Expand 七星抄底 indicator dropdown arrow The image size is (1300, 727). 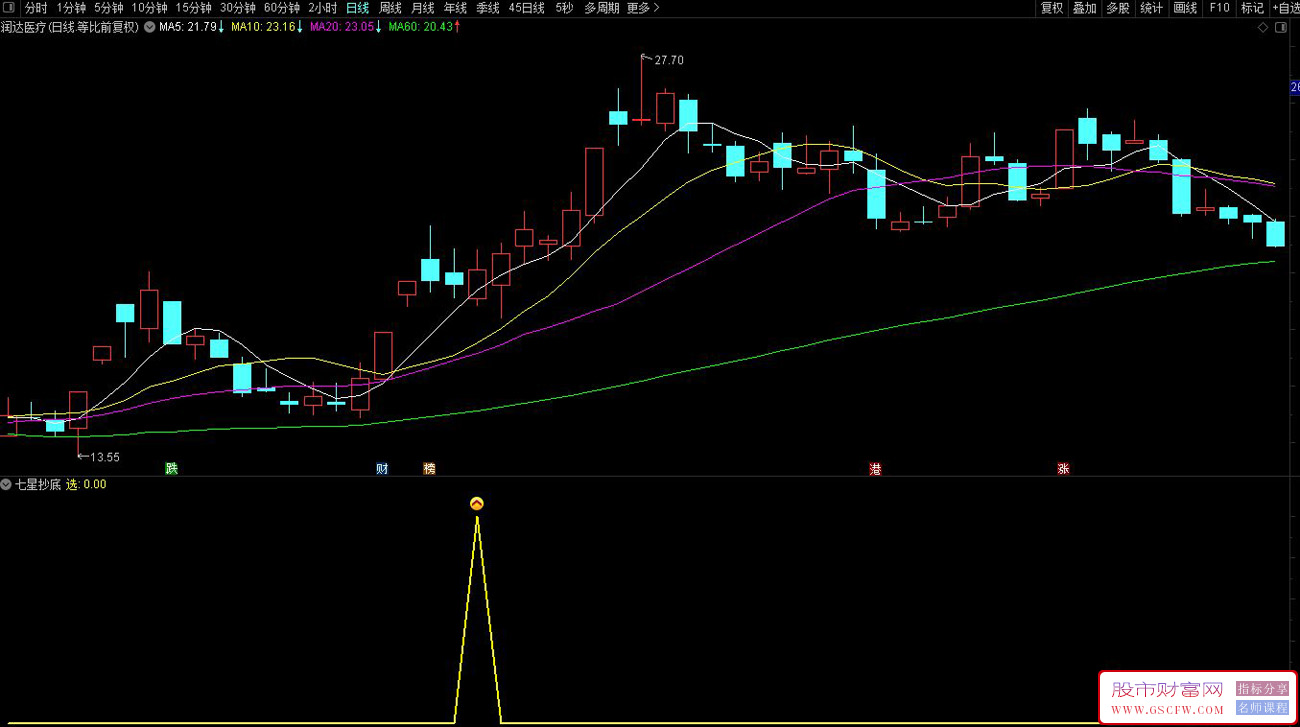pos(7,484)
